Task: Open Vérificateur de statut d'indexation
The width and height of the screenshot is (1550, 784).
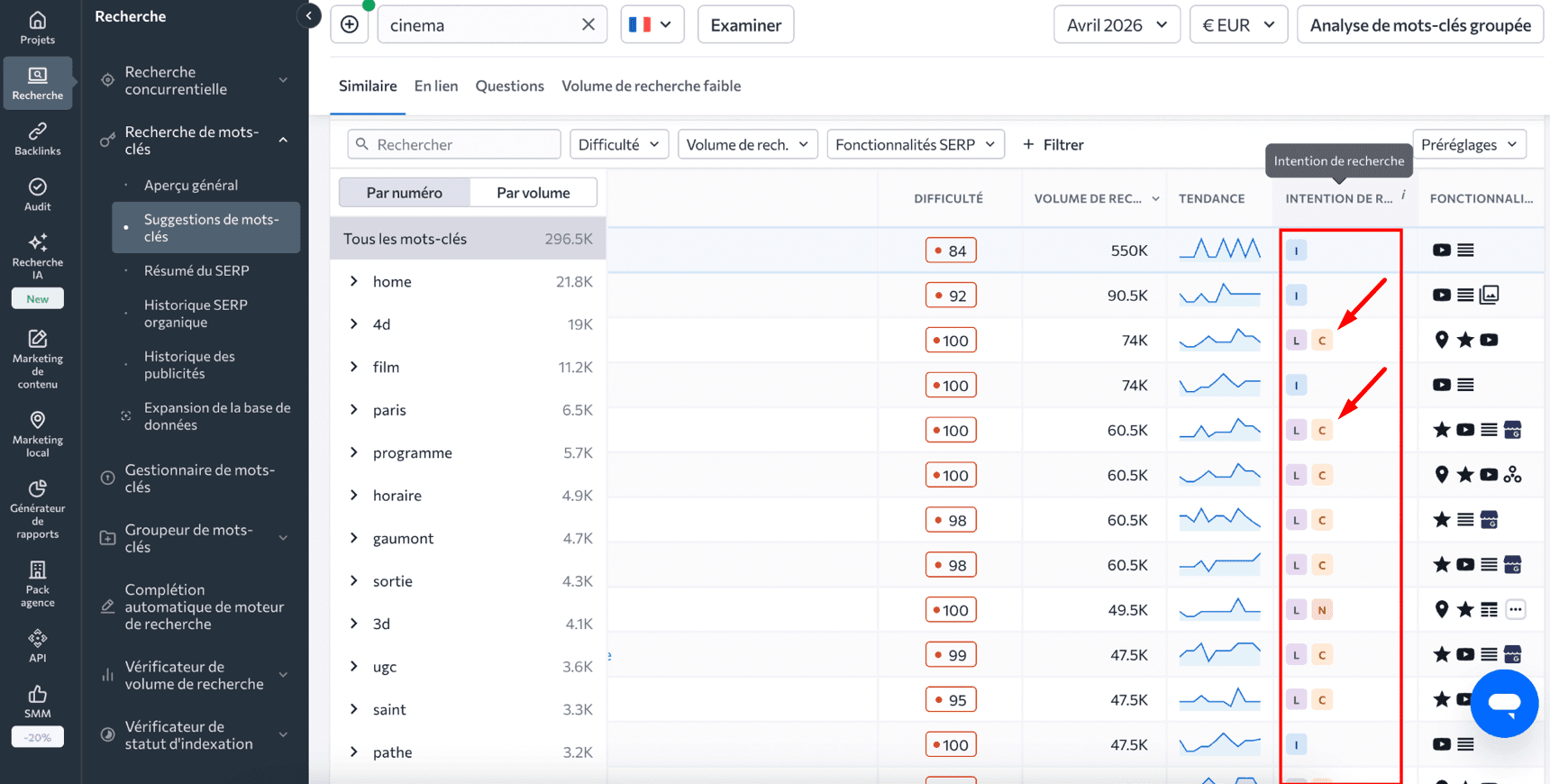Action: [x=195, y=734]
